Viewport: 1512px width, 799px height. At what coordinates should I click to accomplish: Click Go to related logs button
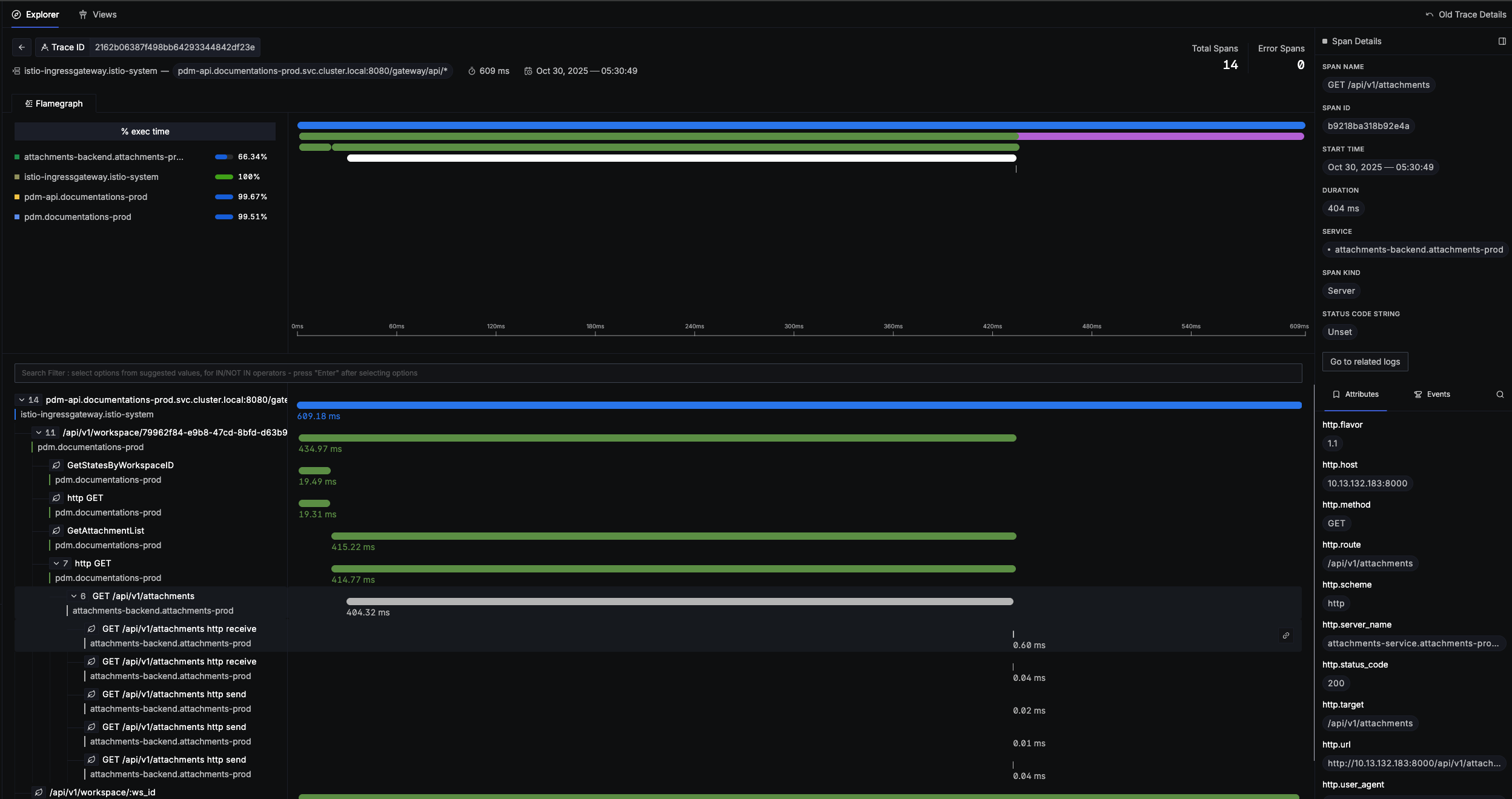1365,362
